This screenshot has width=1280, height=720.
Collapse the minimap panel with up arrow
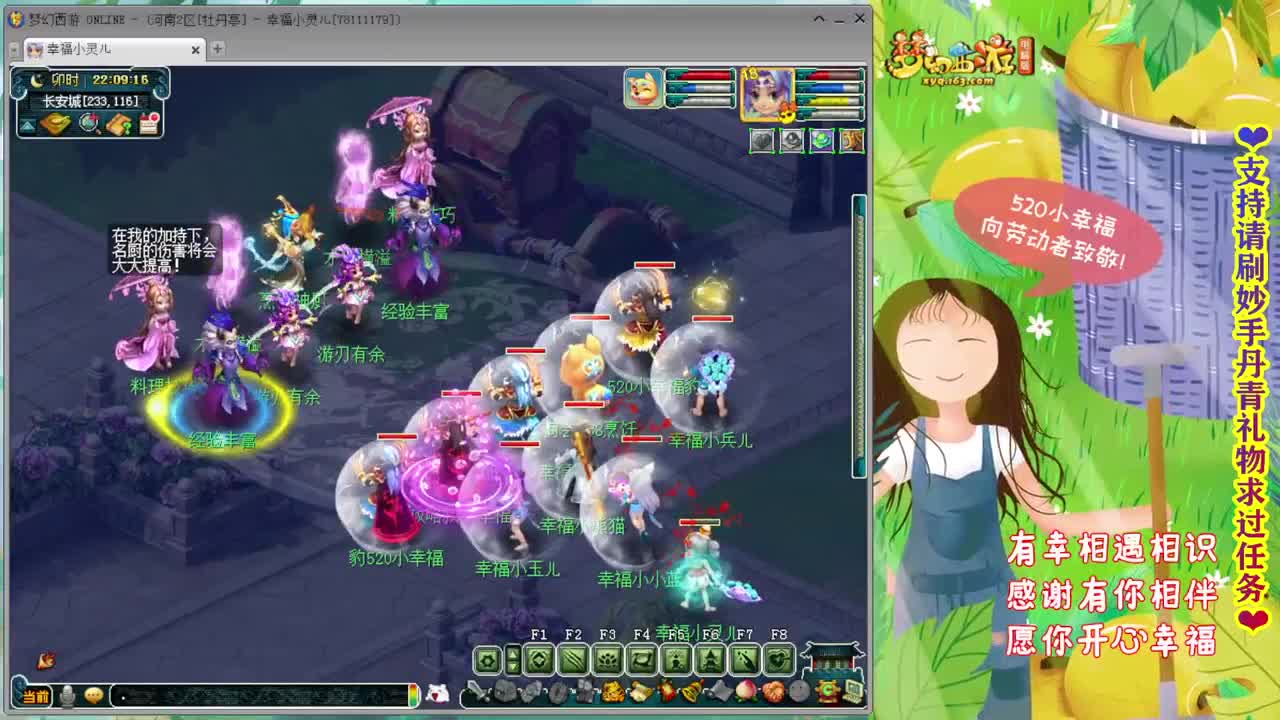[x=27, y=125]
